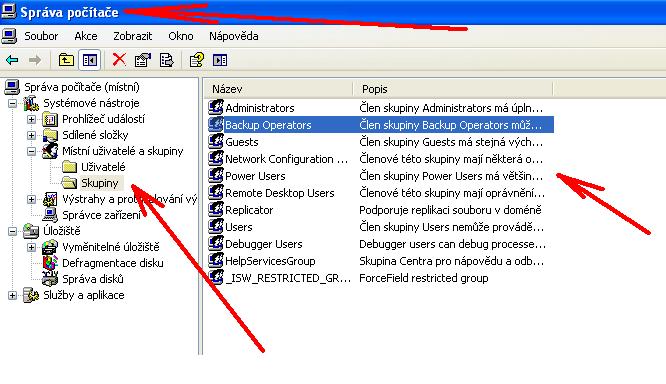The width and height of the screenshot is (666, 384).
Task: Select Správa disků in tree
Action: coord(93,279)
